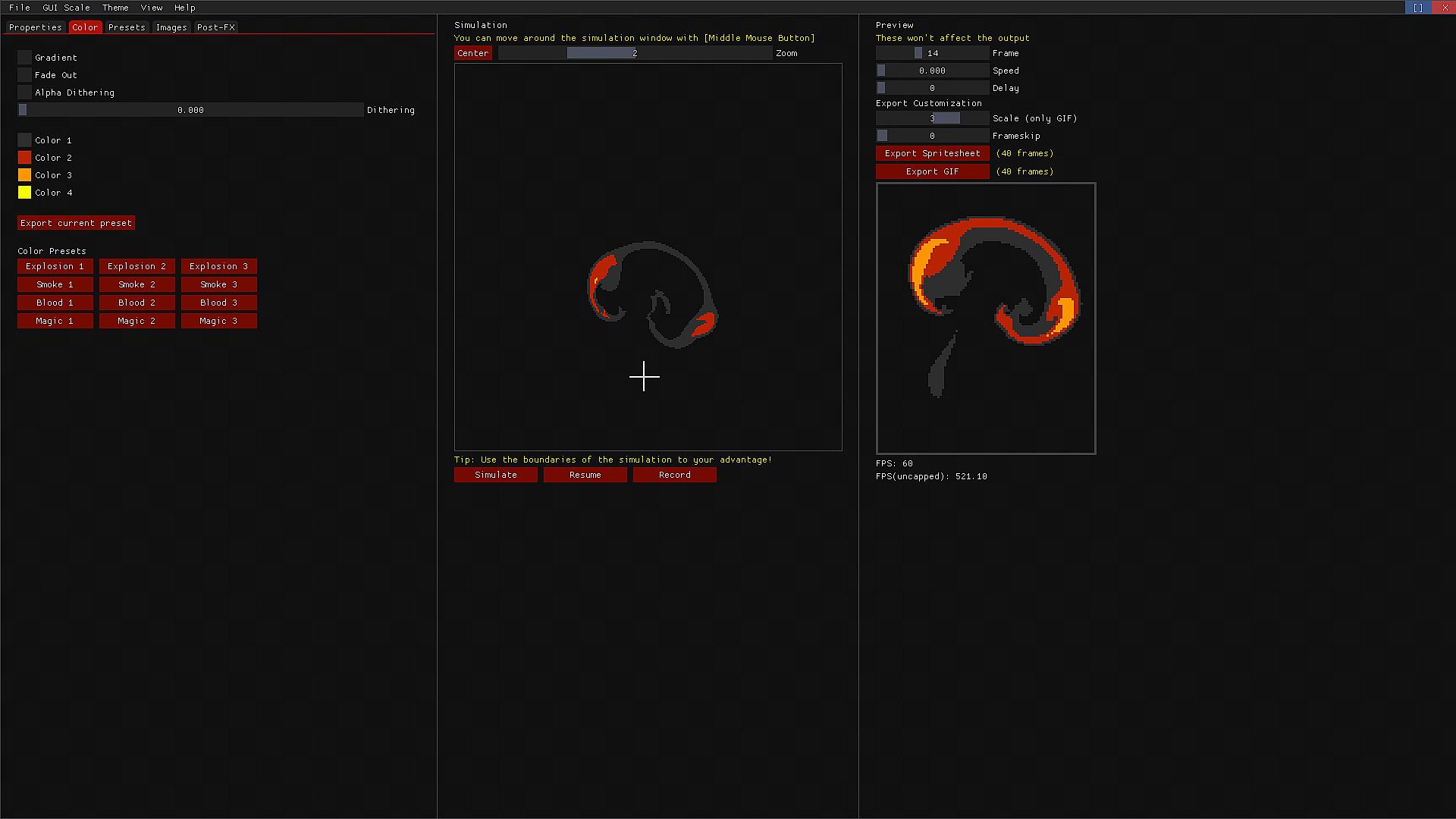
Task: Click the Record button
Action: click(x=675, y=475)
